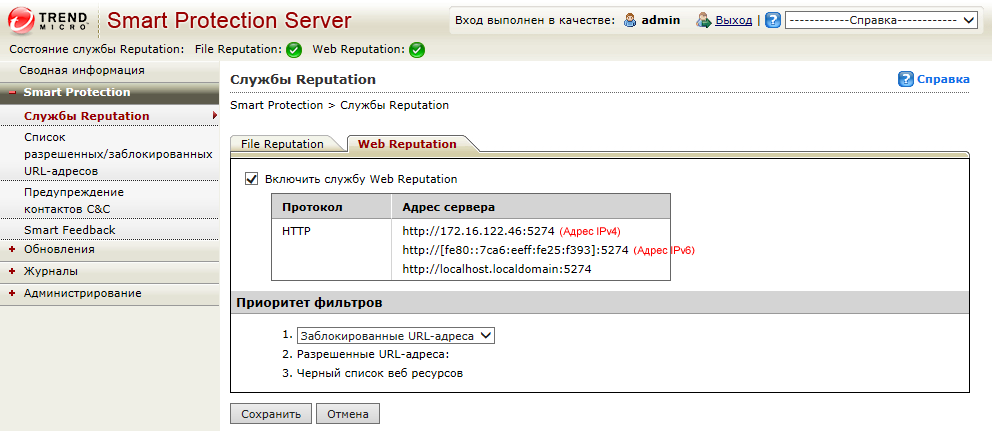Click the logout icon next to Выход
The width and height of the screenshot is (992, 431).
(x=704, y=20)
